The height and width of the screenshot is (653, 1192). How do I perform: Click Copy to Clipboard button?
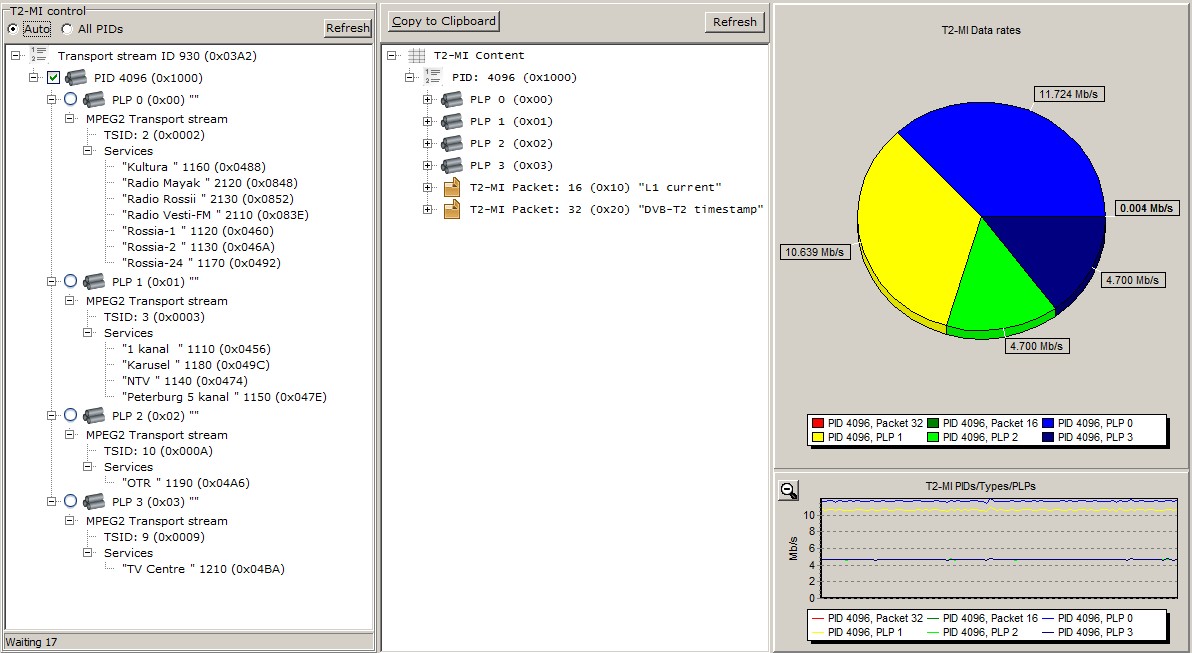443,21
